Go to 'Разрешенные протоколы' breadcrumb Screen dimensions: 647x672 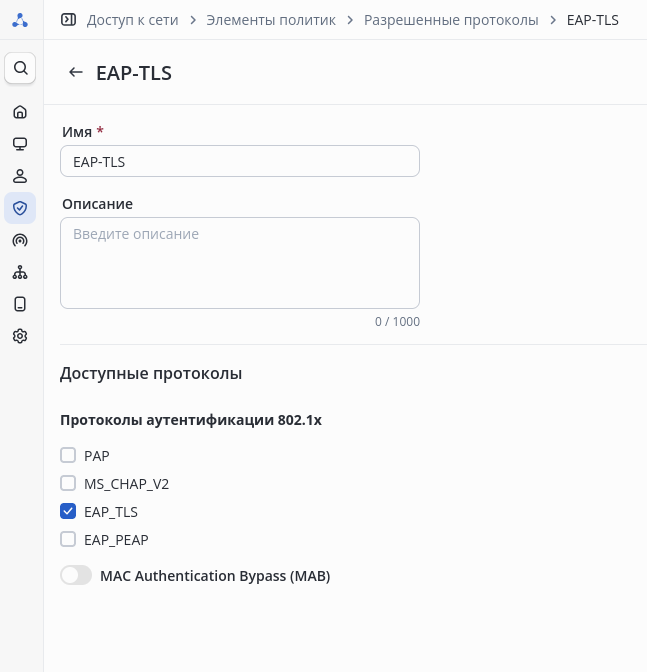coord(451,20)
